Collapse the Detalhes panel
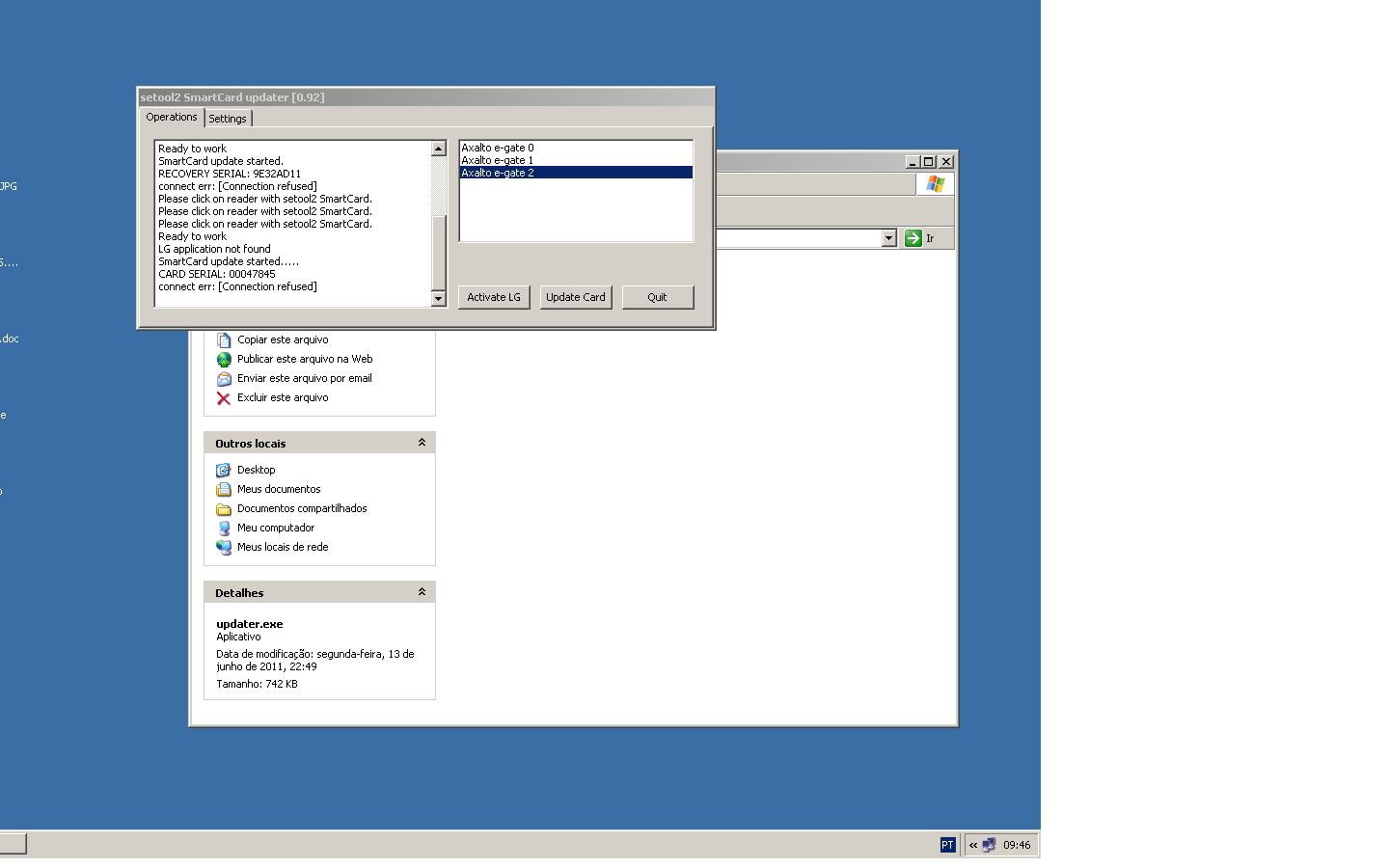The image size is (1389, 868). (422, 592)
